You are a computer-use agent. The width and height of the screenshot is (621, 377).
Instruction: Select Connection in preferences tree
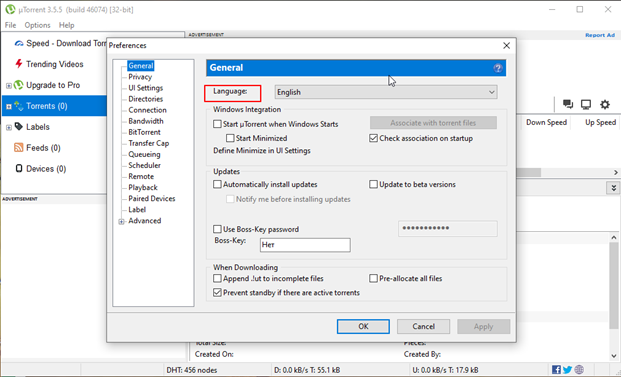pyautogui.click(x=147, y=110)
